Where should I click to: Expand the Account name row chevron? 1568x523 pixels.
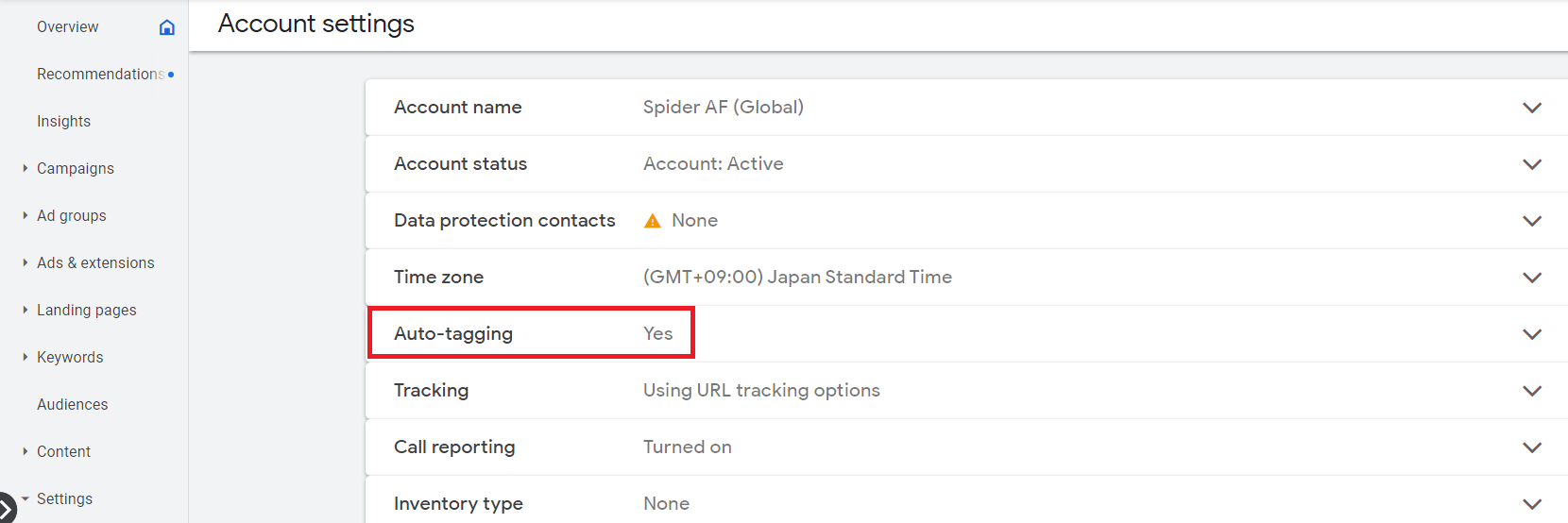click(x=1531, y=108)
